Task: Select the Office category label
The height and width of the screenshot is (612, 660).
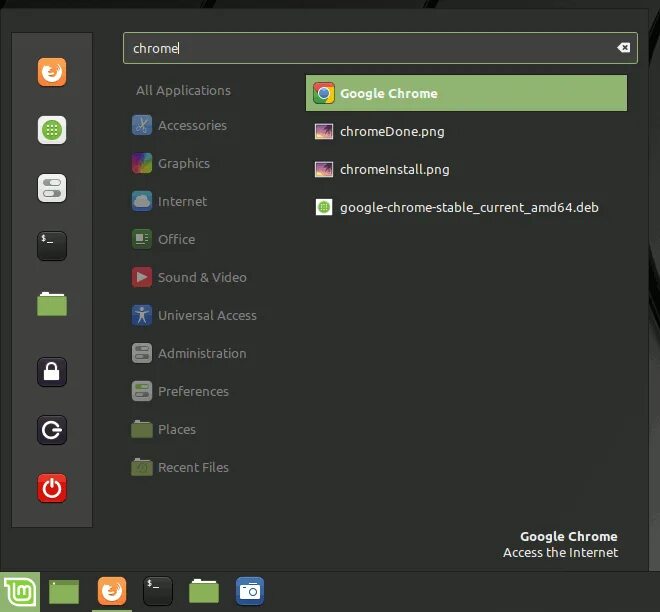Action: [x=176, y=239]
